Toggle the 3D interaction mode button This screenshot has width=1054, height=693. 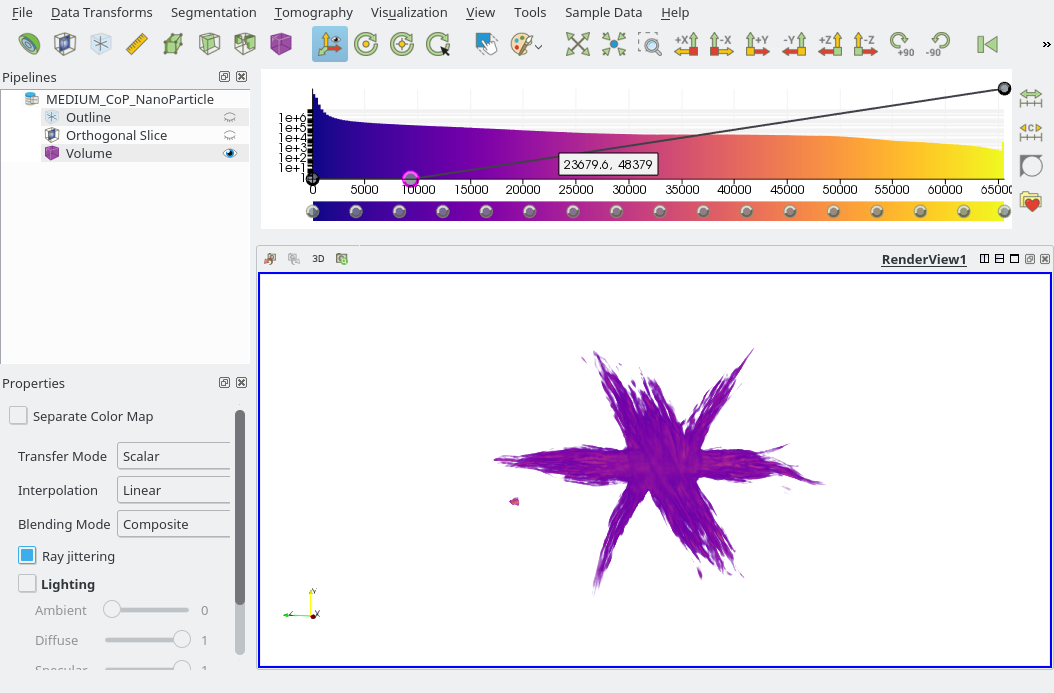[x=318, y=259]
